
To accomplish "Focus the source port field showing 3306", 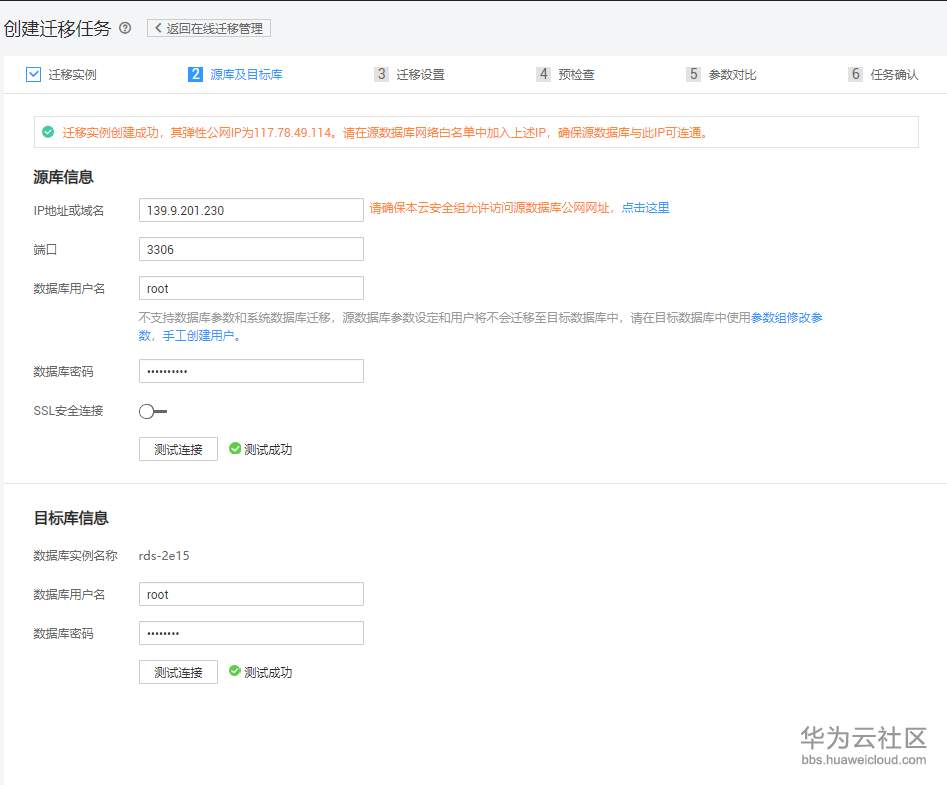I will [x=251, y=249].
